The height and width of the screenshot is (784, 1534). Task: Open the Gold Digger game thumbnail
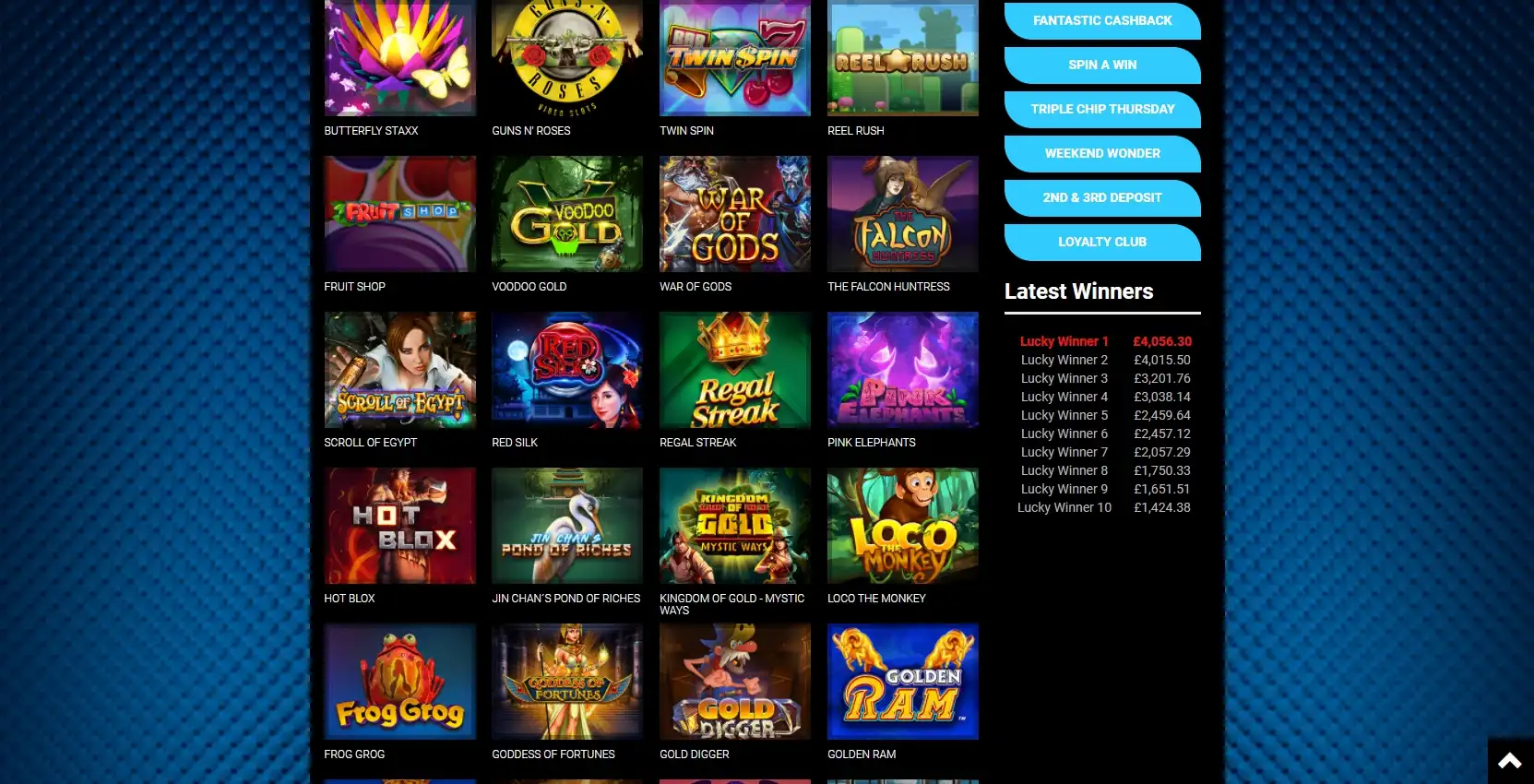[735, 682]
